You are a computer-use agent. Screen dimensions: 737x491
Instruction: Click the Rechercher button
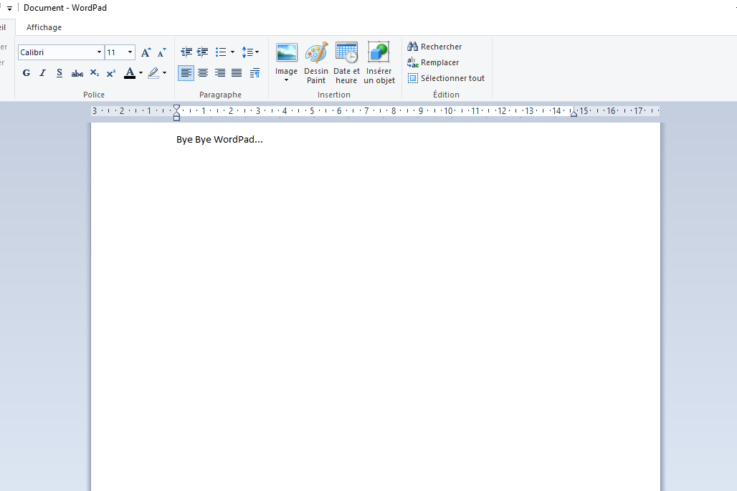pyautogui.click(x=435, y=46)
